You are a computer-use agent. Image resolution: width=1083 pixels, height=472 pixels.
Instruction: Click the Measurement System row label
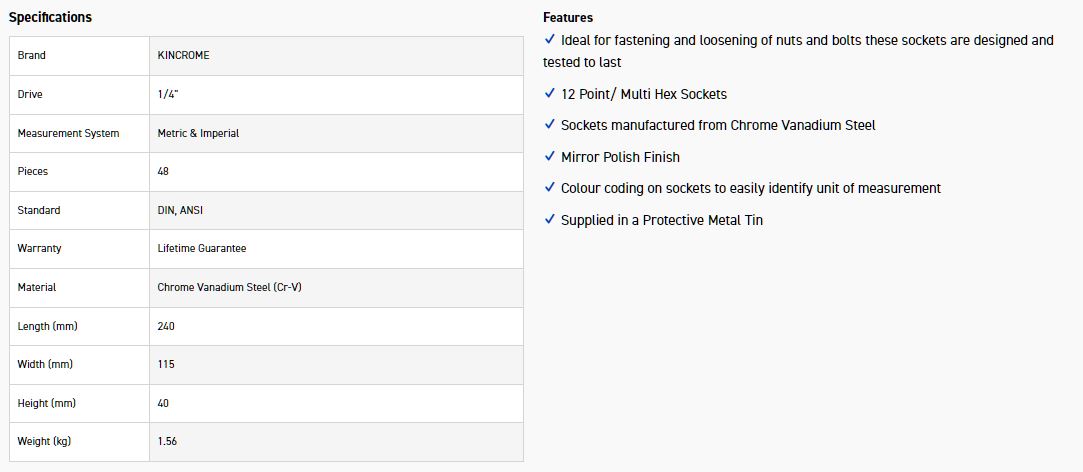coord(68,133)
